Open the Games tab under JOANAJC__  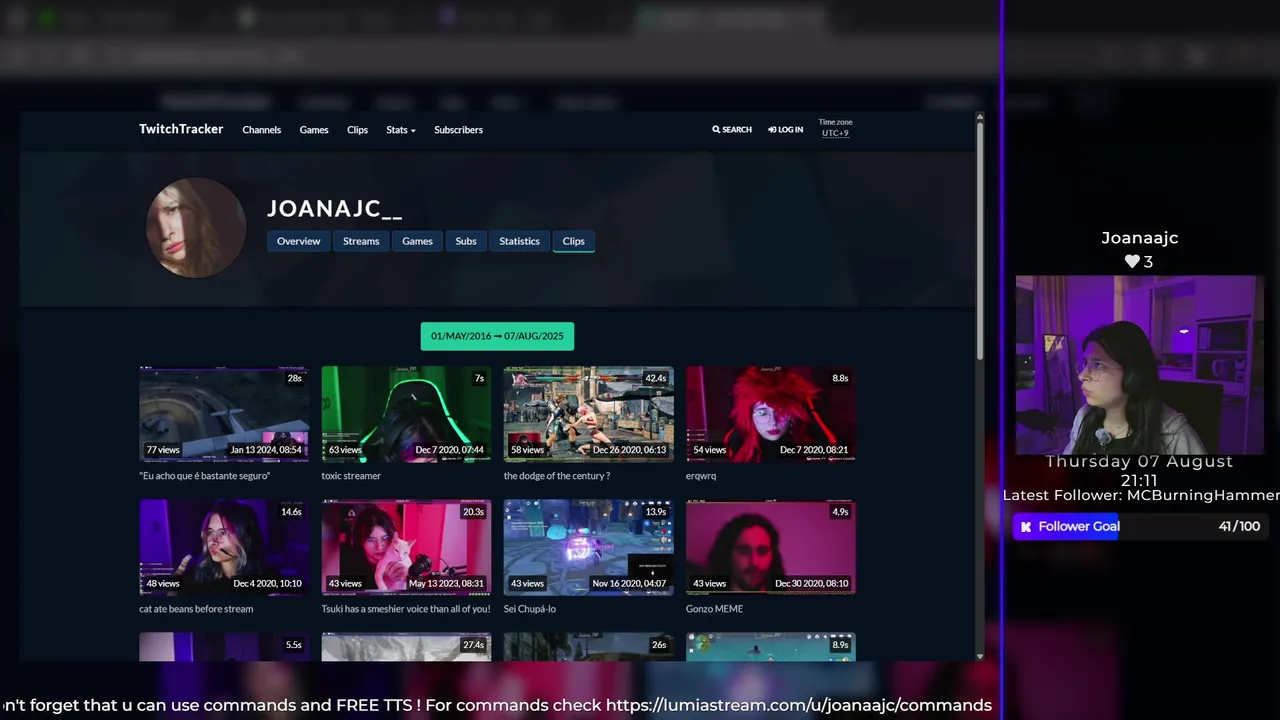(x=417, y=241)
